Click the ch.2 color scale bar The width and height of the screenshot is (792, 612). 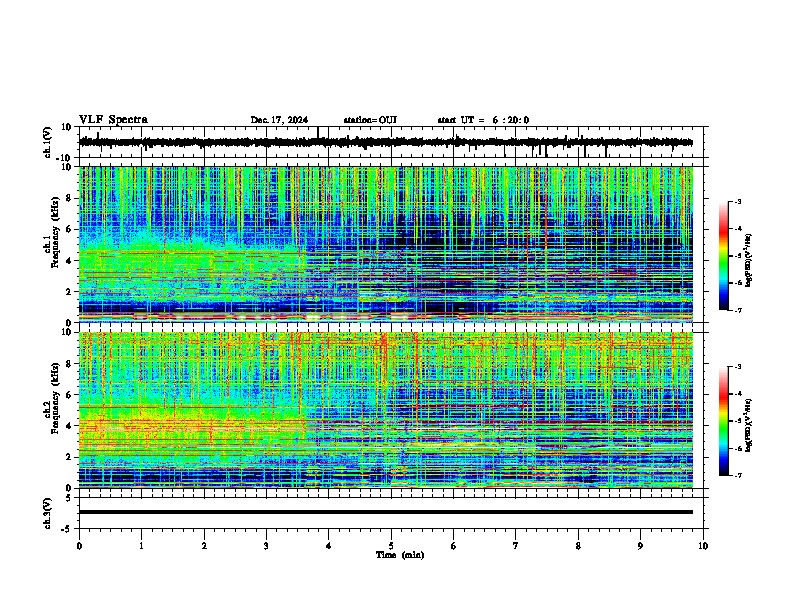(724, 421)
